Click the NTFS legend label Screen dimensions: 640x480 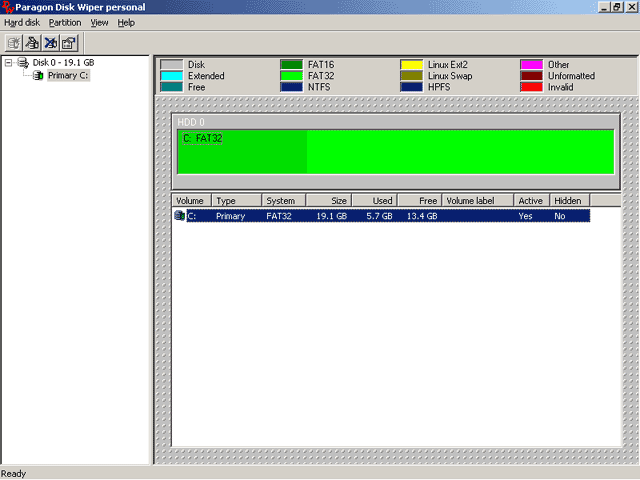[x=319, y=87]
